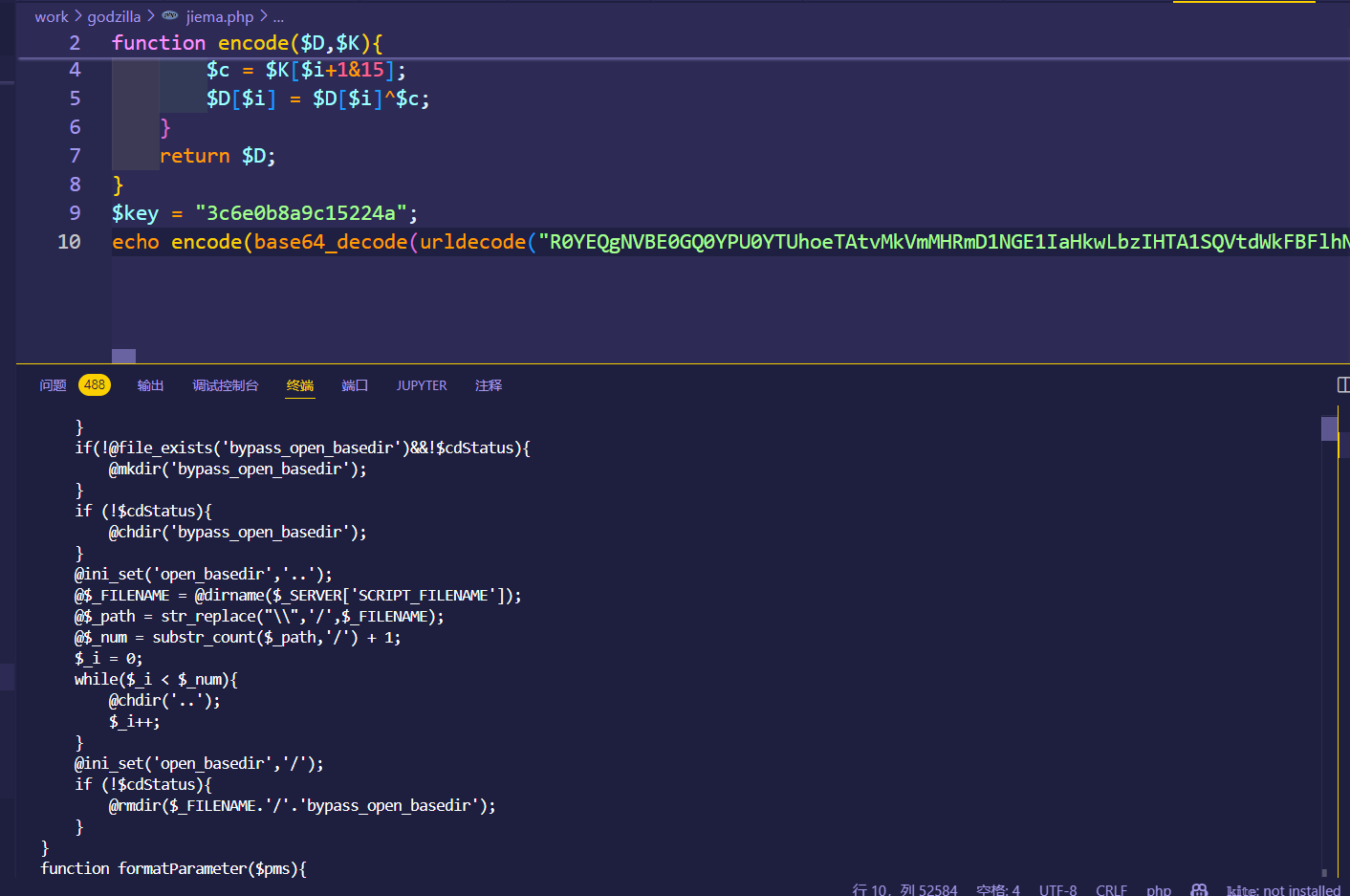
Task: Change end-of-line sequence 'CRLF'
Action: (x=1111, y=889)
